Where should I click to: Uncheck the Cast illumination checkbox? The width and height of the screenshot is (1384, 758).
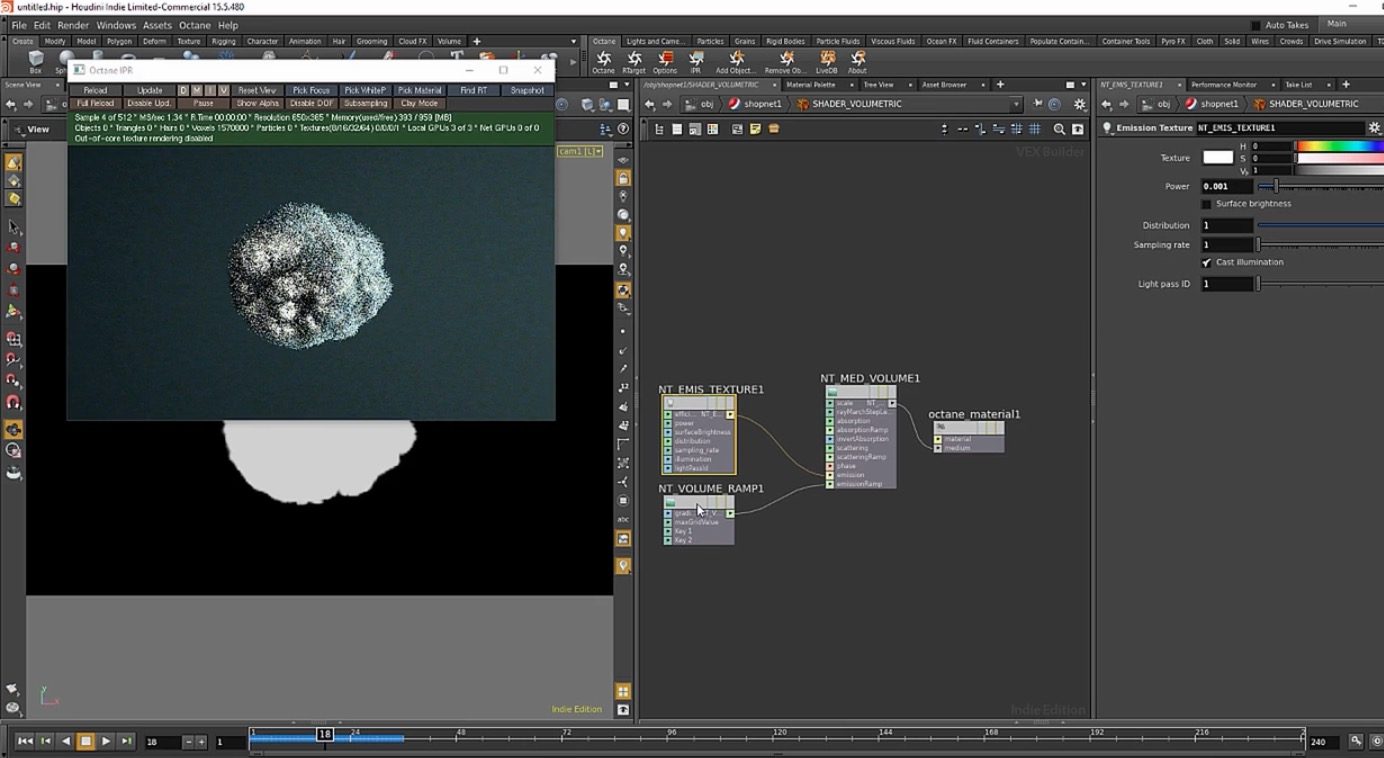tap(1206, 262)
